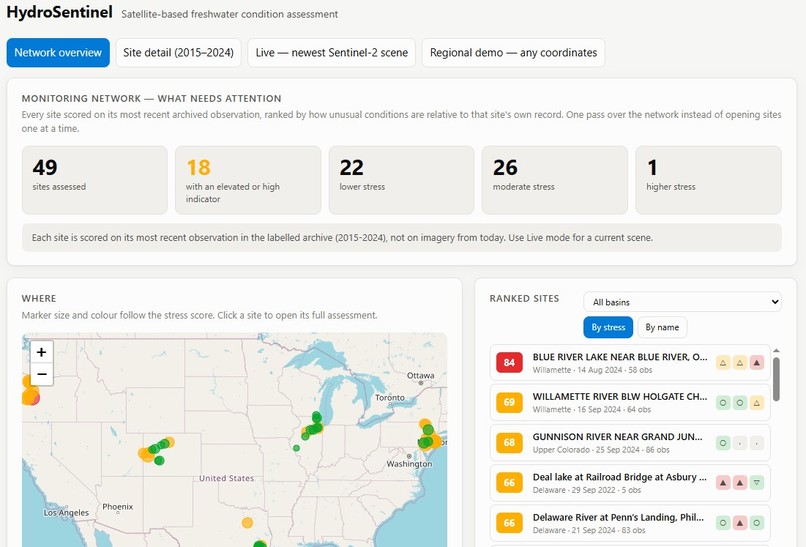Click the 66 score badge for Delaware River
Viewport: 806px width, 547px height.
tap(509, 523)
